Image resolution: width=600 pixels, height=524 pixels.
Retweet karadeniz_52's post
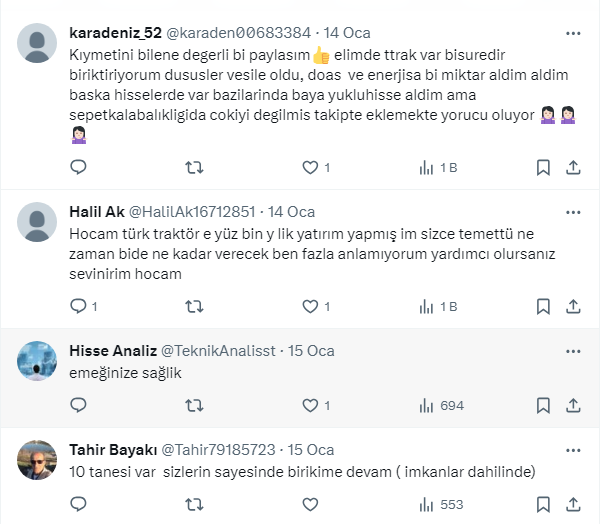click(197, 167)
